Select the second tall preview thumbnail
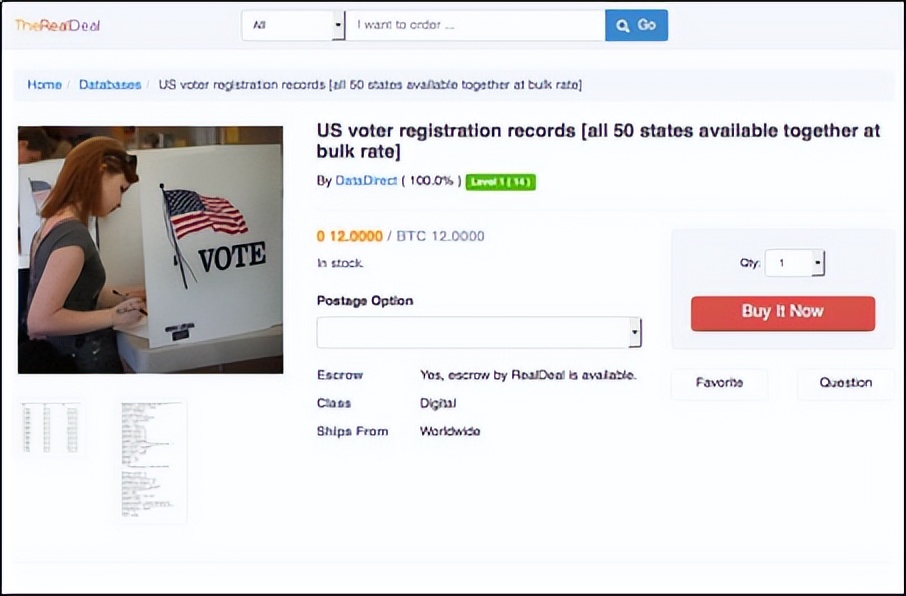 coord(152,461)
